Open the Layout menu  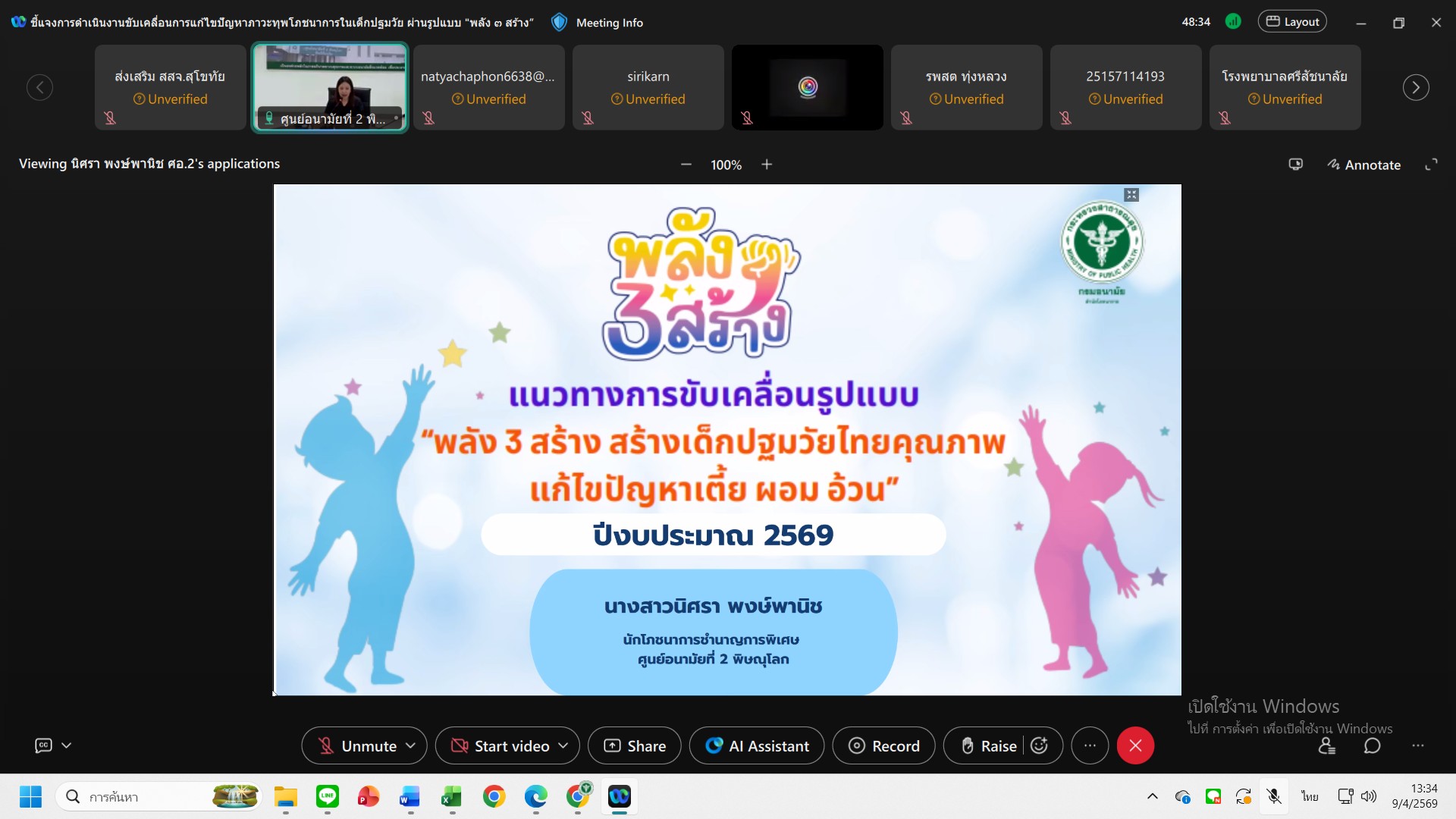point(1292,22)
